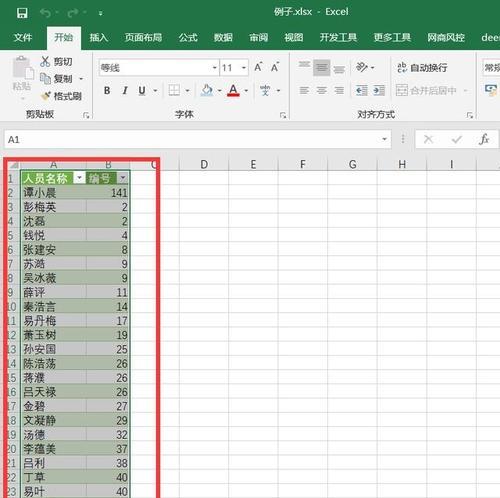
Task: Open the Customize Quick Access Toolbar dropdown
Action: click(x=100, y=13)
